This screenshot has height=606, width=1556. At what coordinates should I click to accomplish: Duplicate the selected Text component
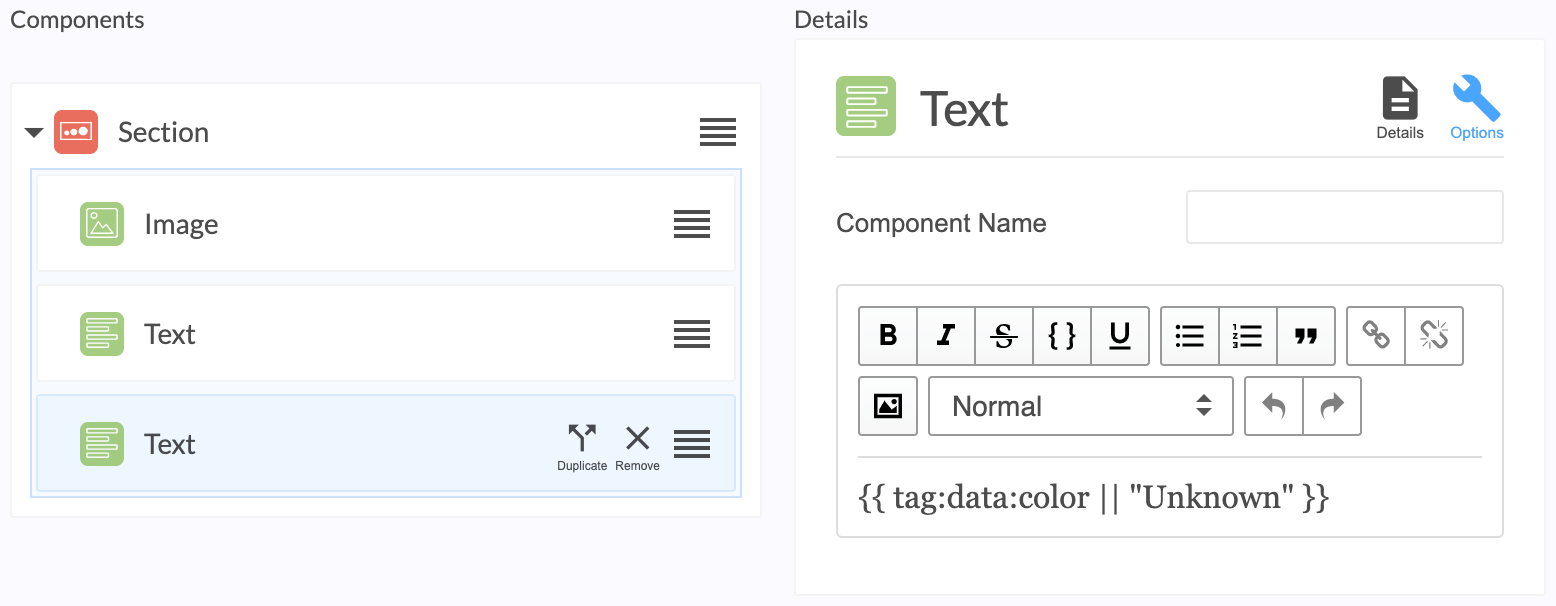click(x=582, y=446)
